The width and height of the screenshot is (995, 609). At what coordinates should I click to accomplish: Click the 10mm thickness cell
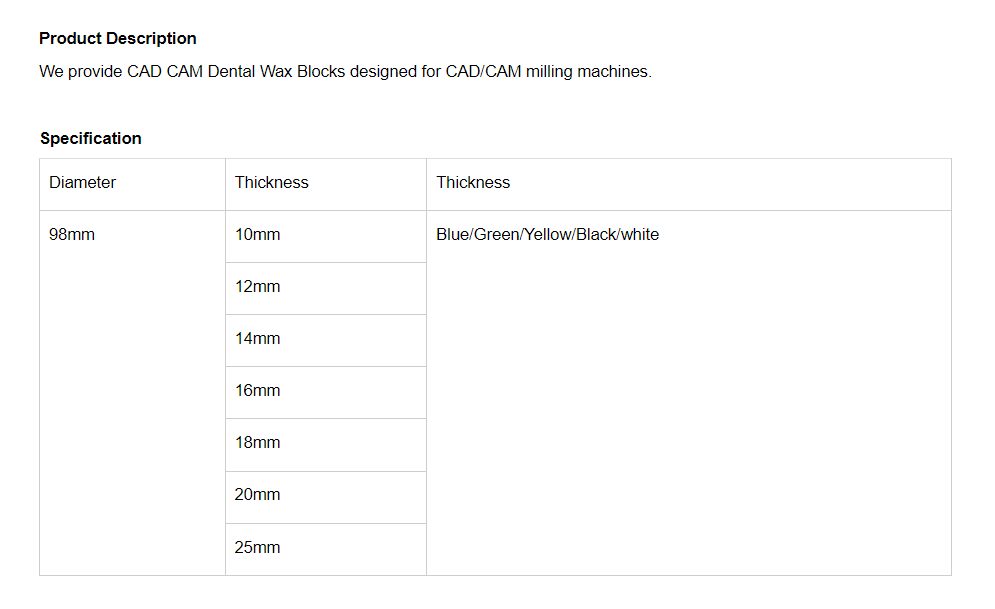point(258,235)
